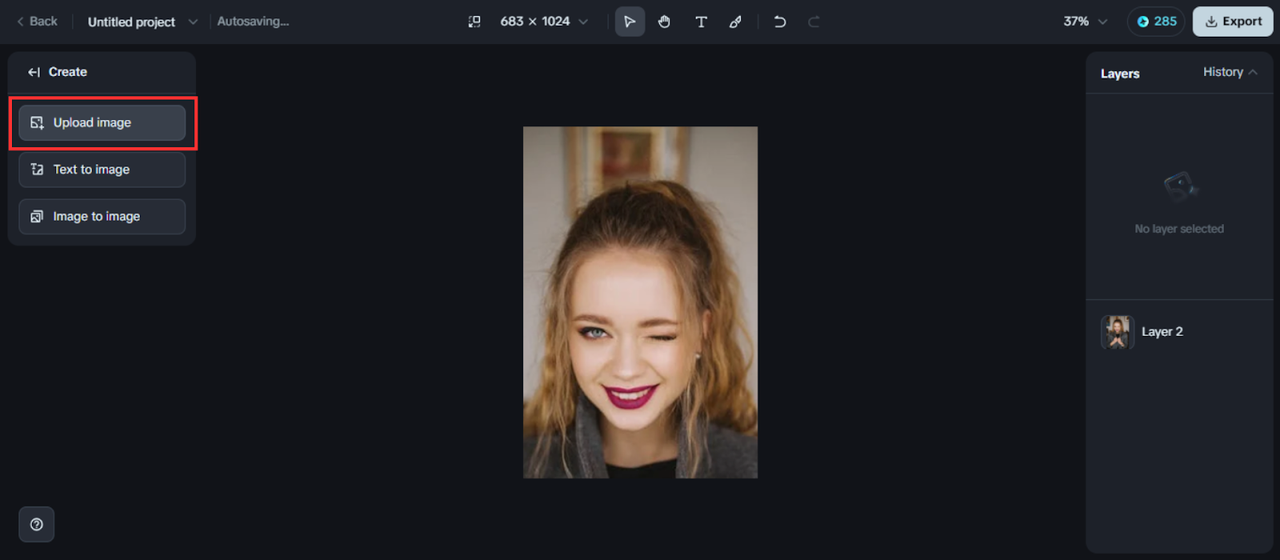The image size is (1280, 560).
Task: Click the portrait image on canvas
Action: 640,302
